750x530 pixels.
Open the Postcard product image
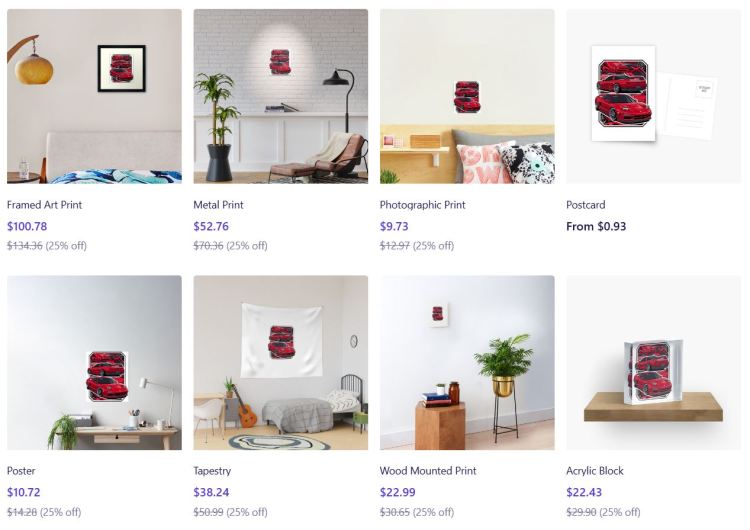654,96
